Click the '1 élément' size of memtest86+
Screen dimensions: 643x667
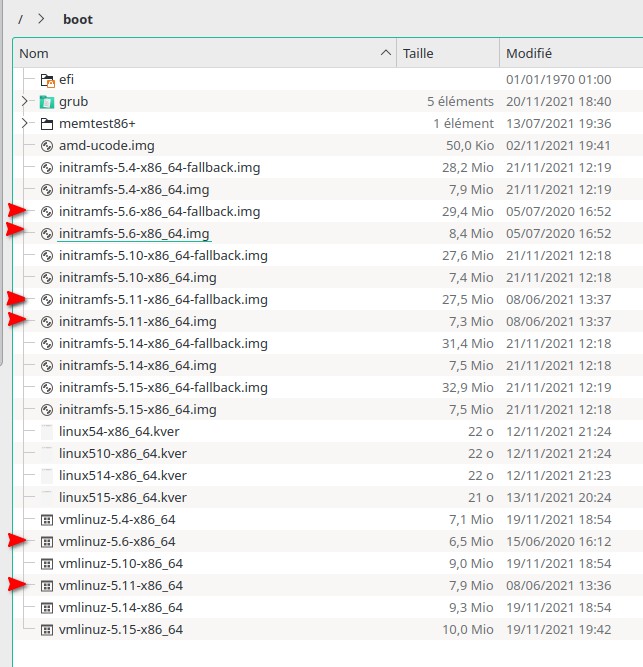pyautogui.click(x=464, y=124)
